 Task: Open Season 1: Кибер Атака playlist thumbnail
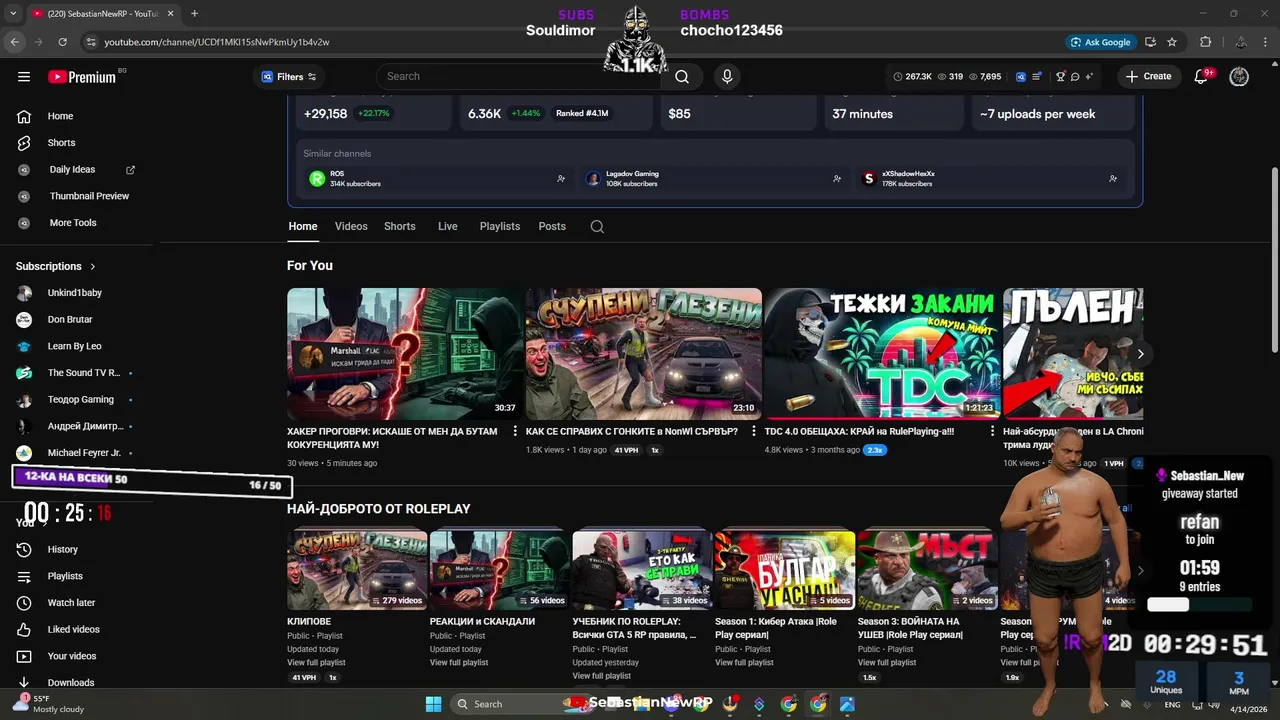click(x=785, y=570)
